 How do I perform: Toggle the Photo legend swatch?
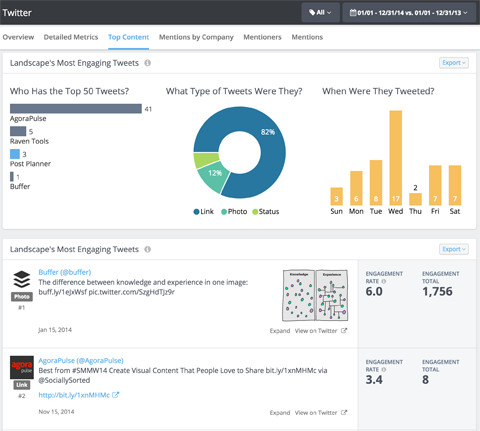[224, 212]
